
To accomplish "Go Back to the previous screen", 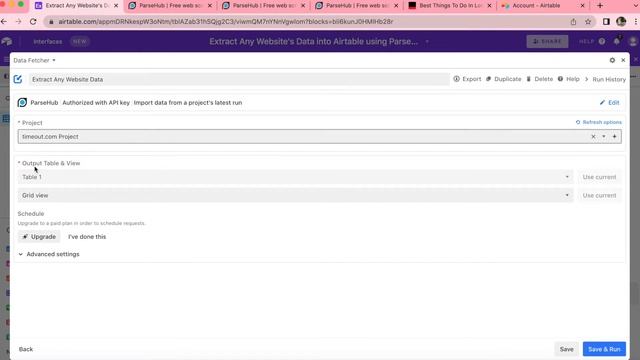I will click(26, 349).
